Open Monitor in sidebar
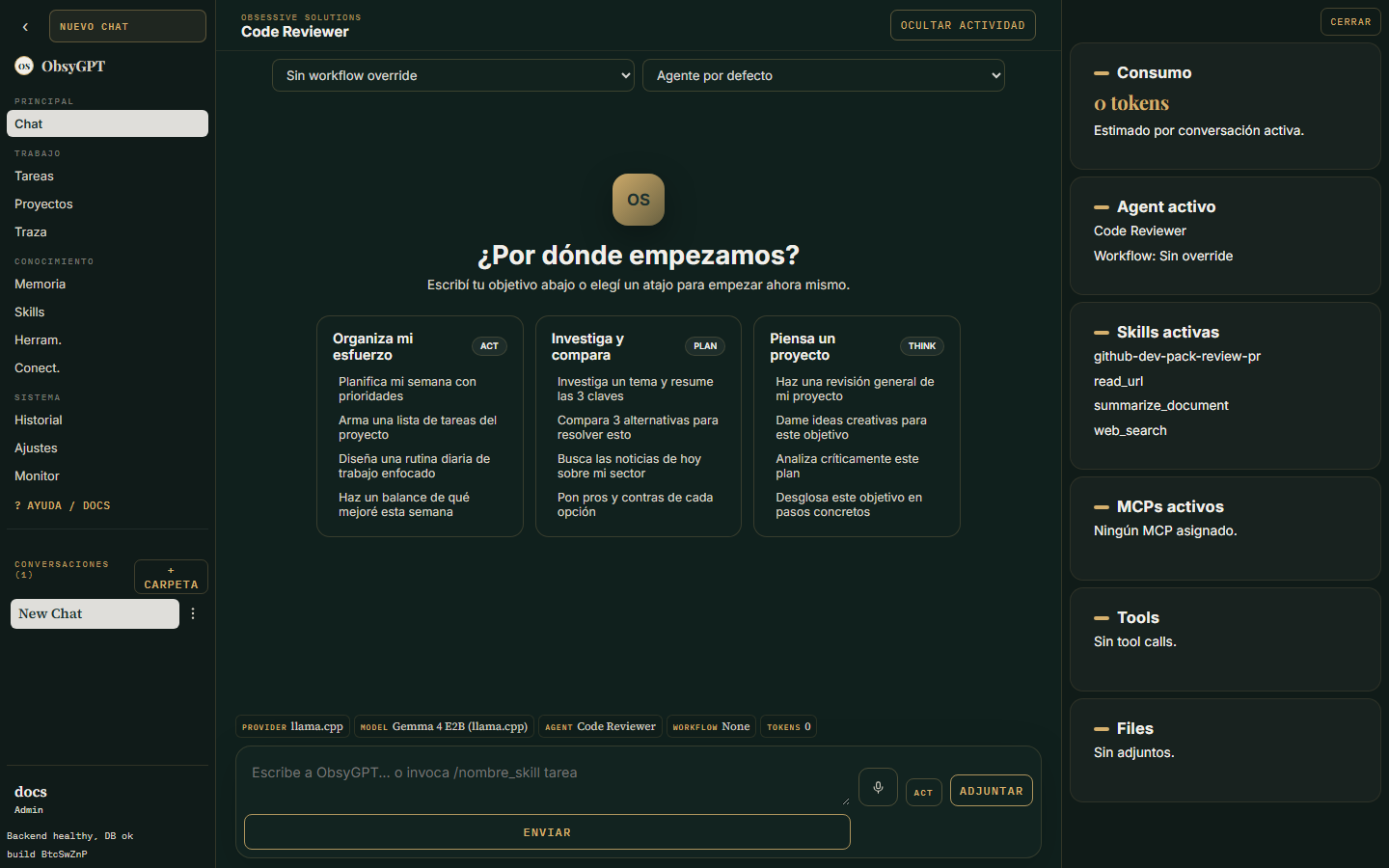 point(107,475)
